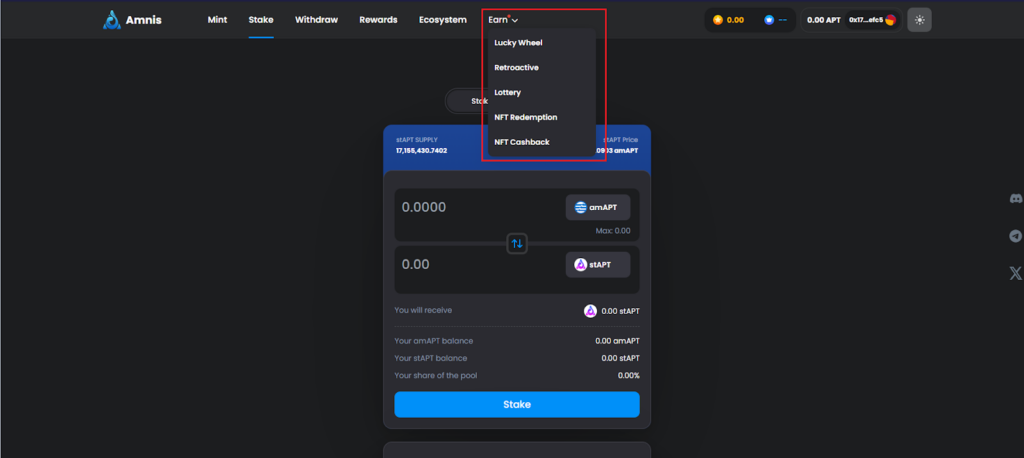Click the stAPT icon beside 0.00 stAPT
The image size is (1024, 458).
click(x=590, y=311)
